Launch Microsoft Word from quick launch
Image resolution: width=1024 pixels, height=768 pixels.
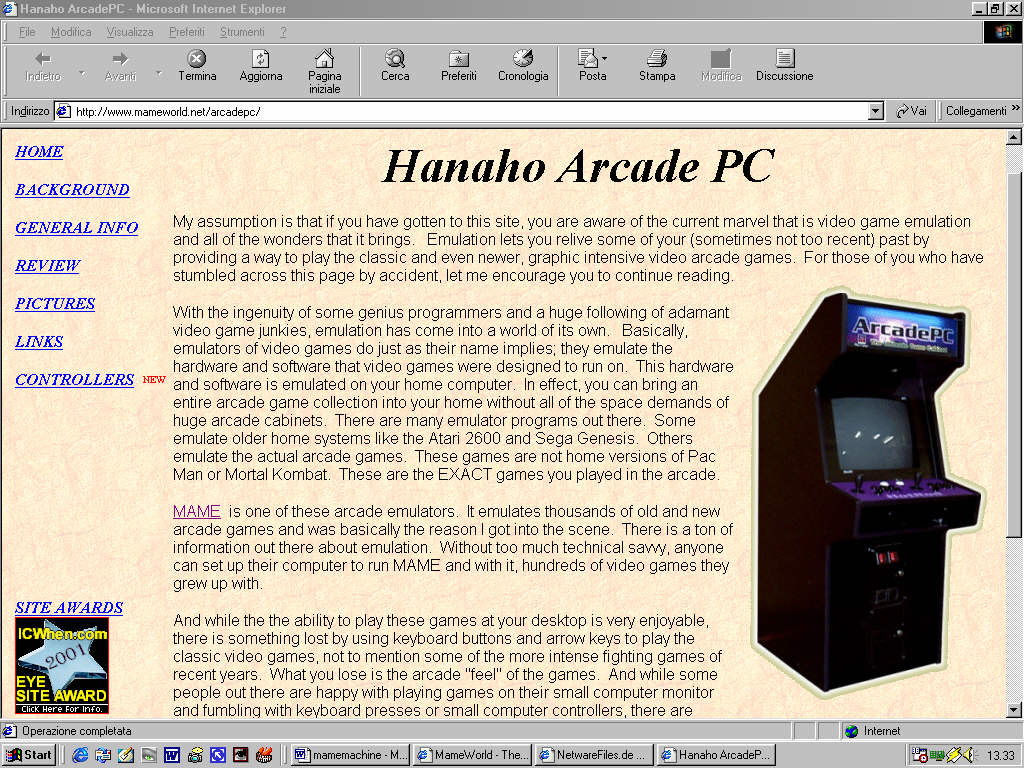(x=172, y=755)
